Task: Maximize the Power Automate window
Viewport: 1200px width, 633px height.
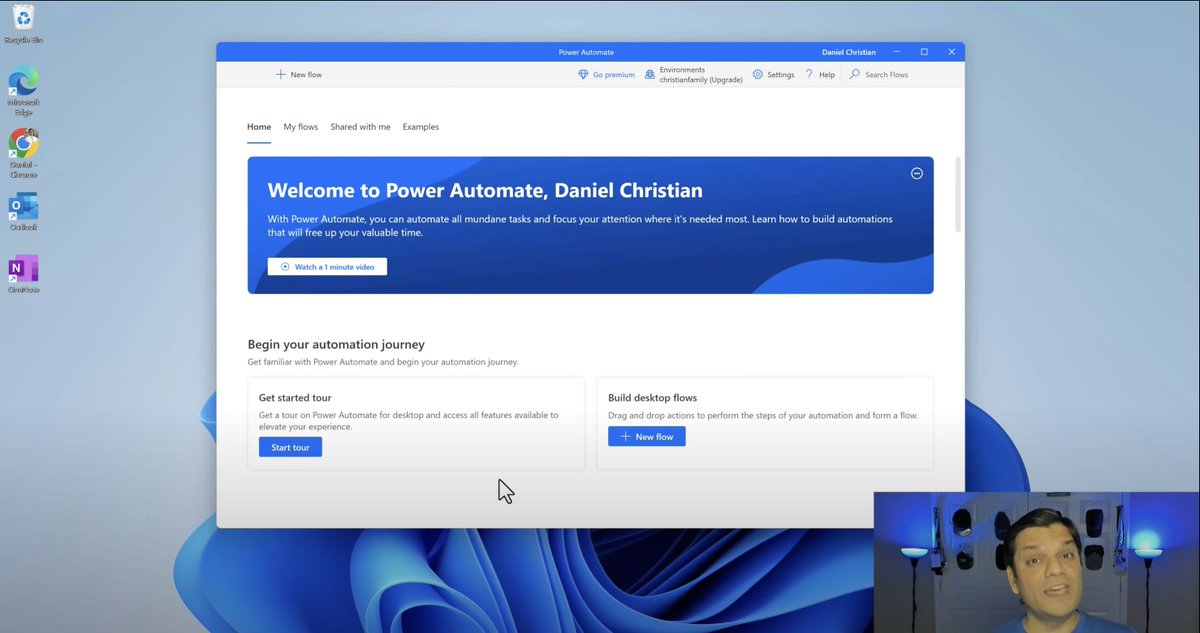Action: 924,52
